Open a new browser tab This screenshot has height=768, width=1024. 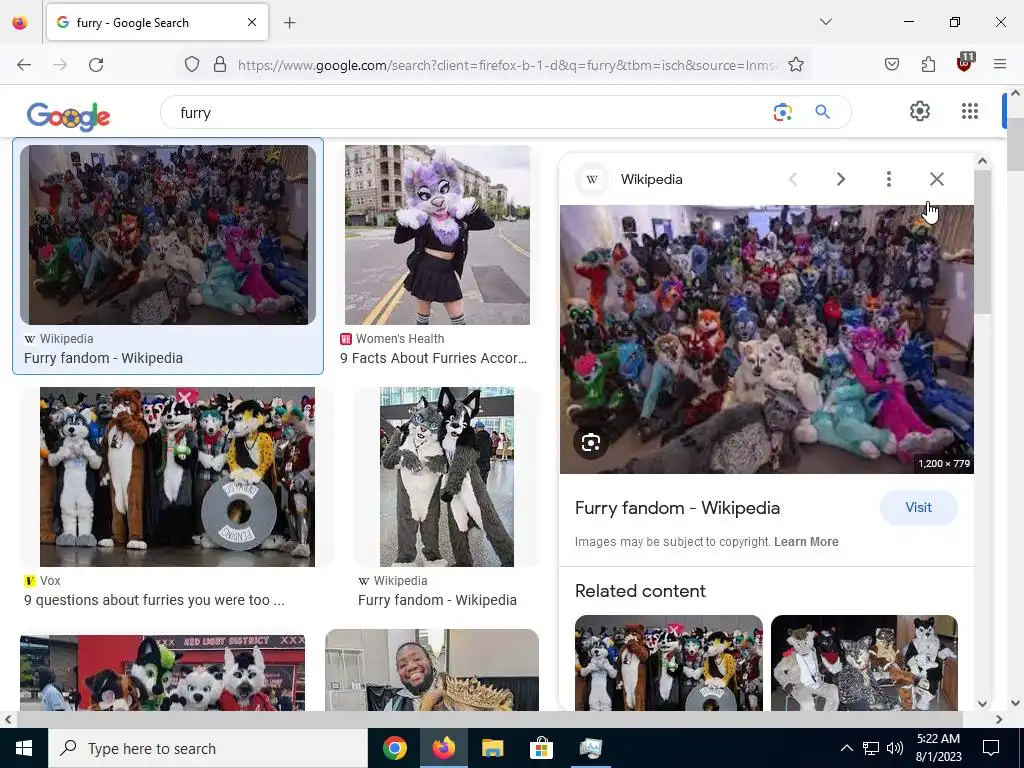tap(290, 23)
